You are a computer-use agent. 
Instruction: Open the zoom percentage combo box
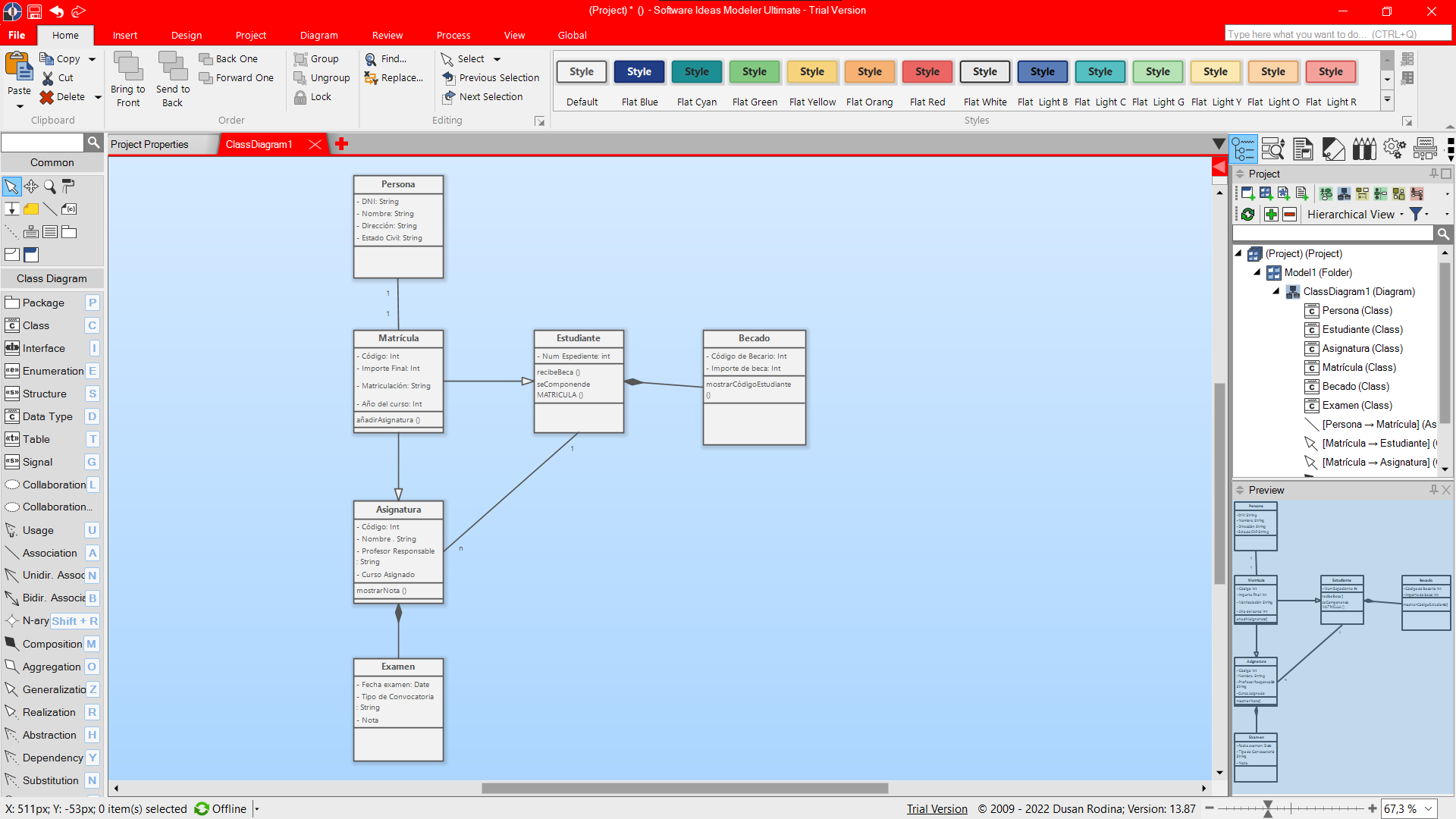point(1429,809)
